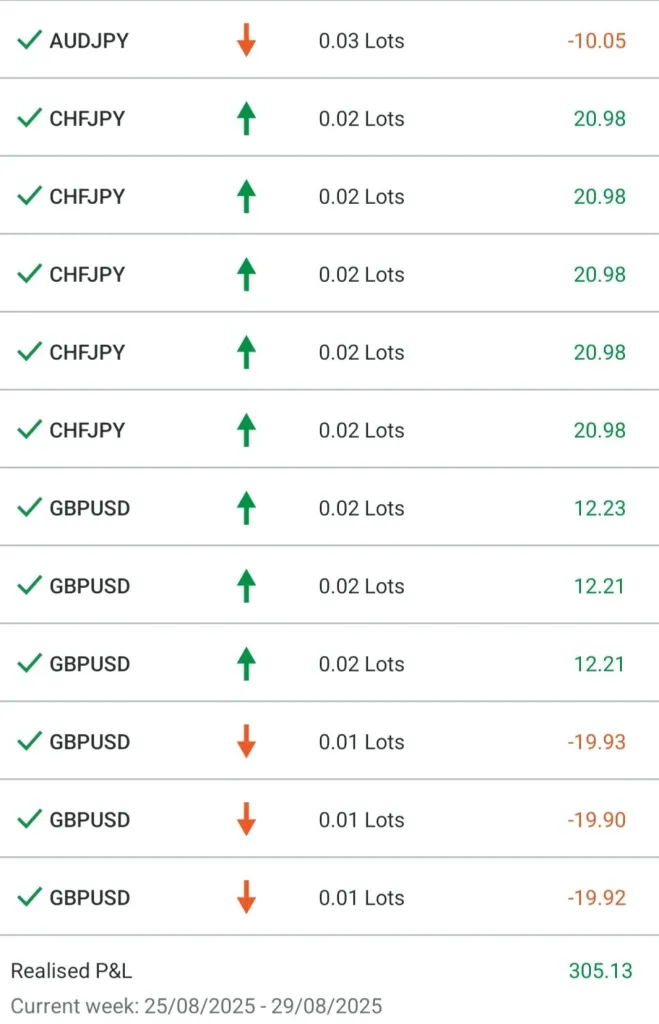
Task: Open the GBPUSD symbol on the -19.90 trade
Action: pyautogui.click(x=89, y=820)
